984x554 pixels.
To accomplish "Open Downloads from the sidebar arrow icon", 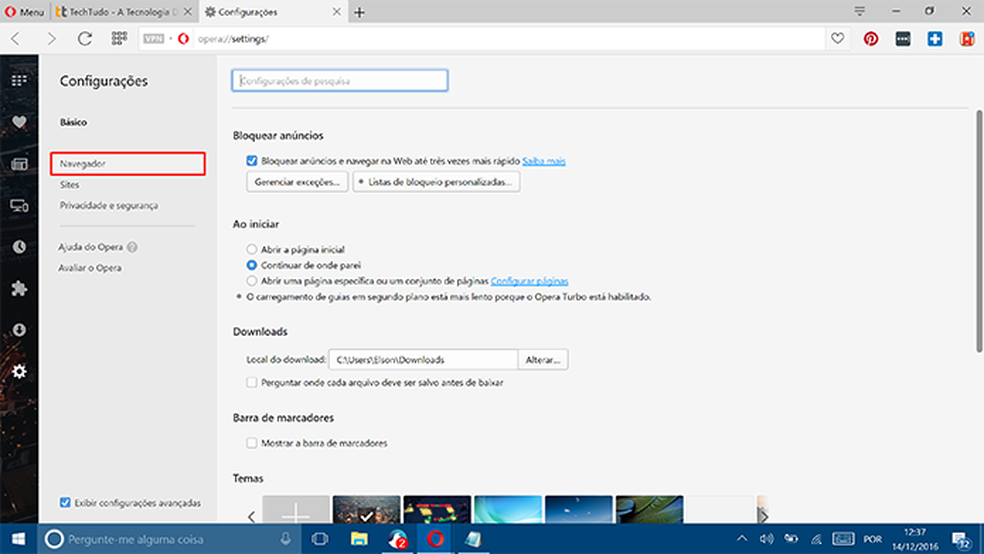I will [x=19, y=330].
